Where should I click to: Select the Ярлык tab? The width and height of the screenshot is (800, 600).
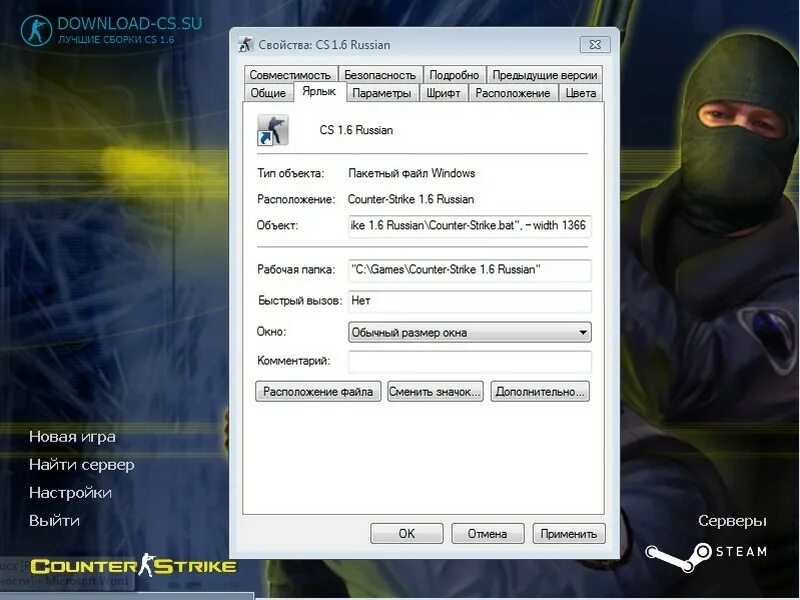pyautogui.click(x=319, y=91)
